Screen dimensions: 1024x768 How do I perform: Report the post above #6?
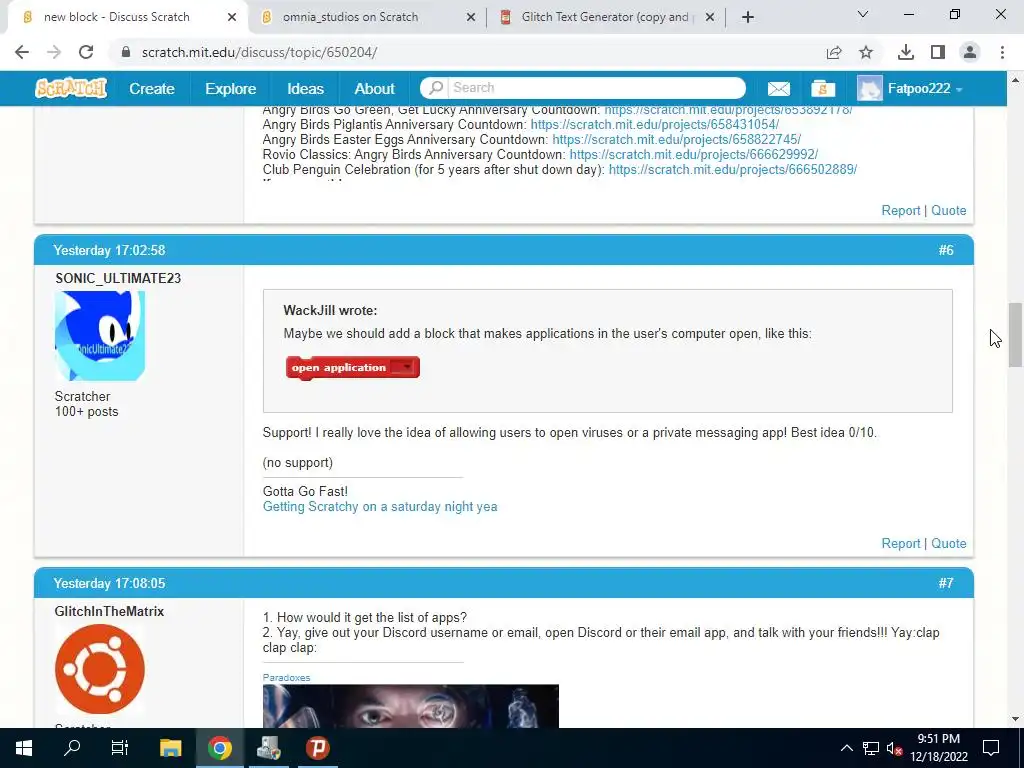[901, 210]
